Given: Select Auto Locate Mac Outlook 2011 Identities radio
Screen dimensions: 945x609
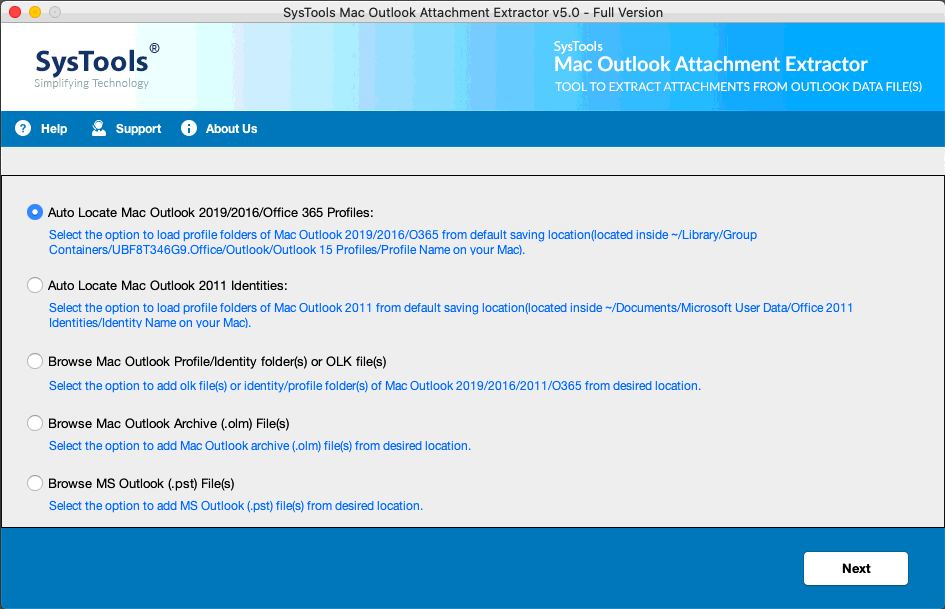Looking at the screenshot, I should coord(35,285).
